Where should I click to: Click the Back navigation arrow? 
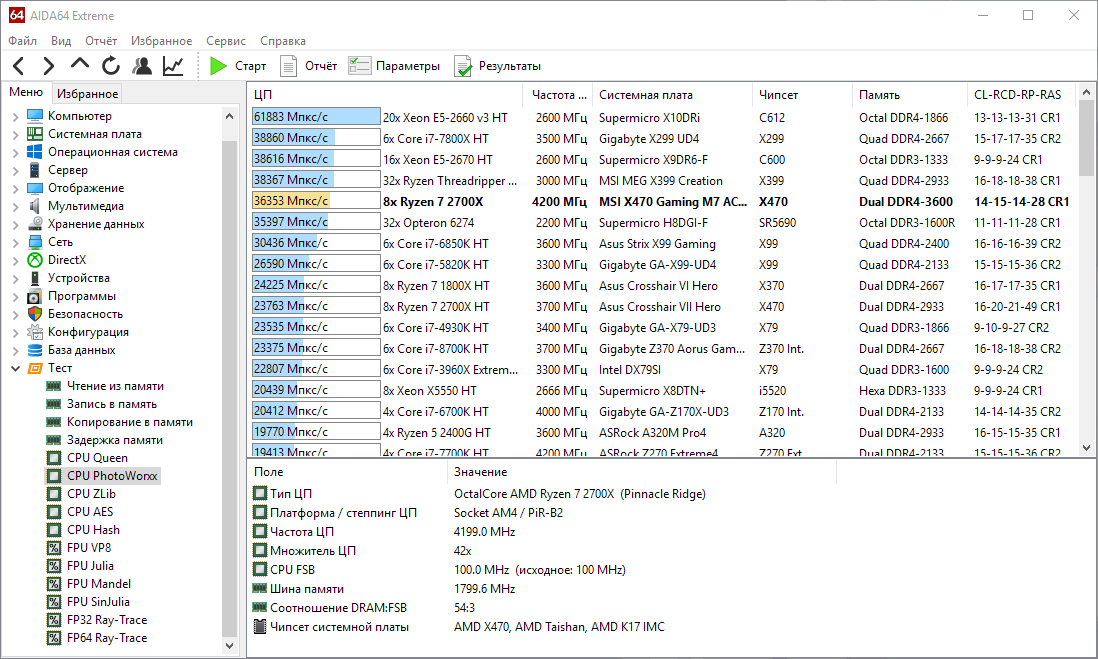[x=19, y=67]
